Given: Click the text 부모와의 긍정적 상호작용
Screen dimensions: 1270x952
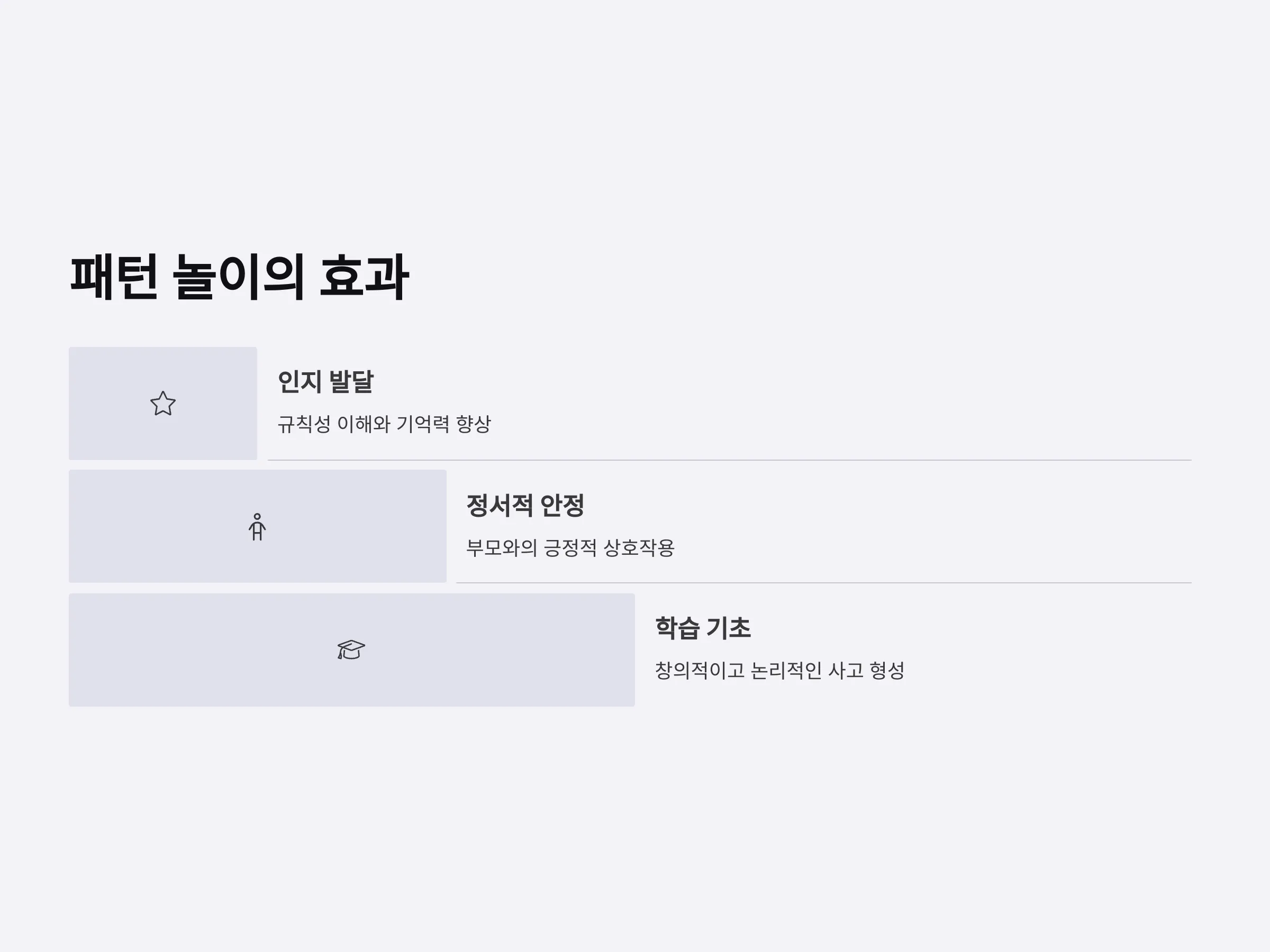Looking at the screenshot, I should (x=570, y=548).
